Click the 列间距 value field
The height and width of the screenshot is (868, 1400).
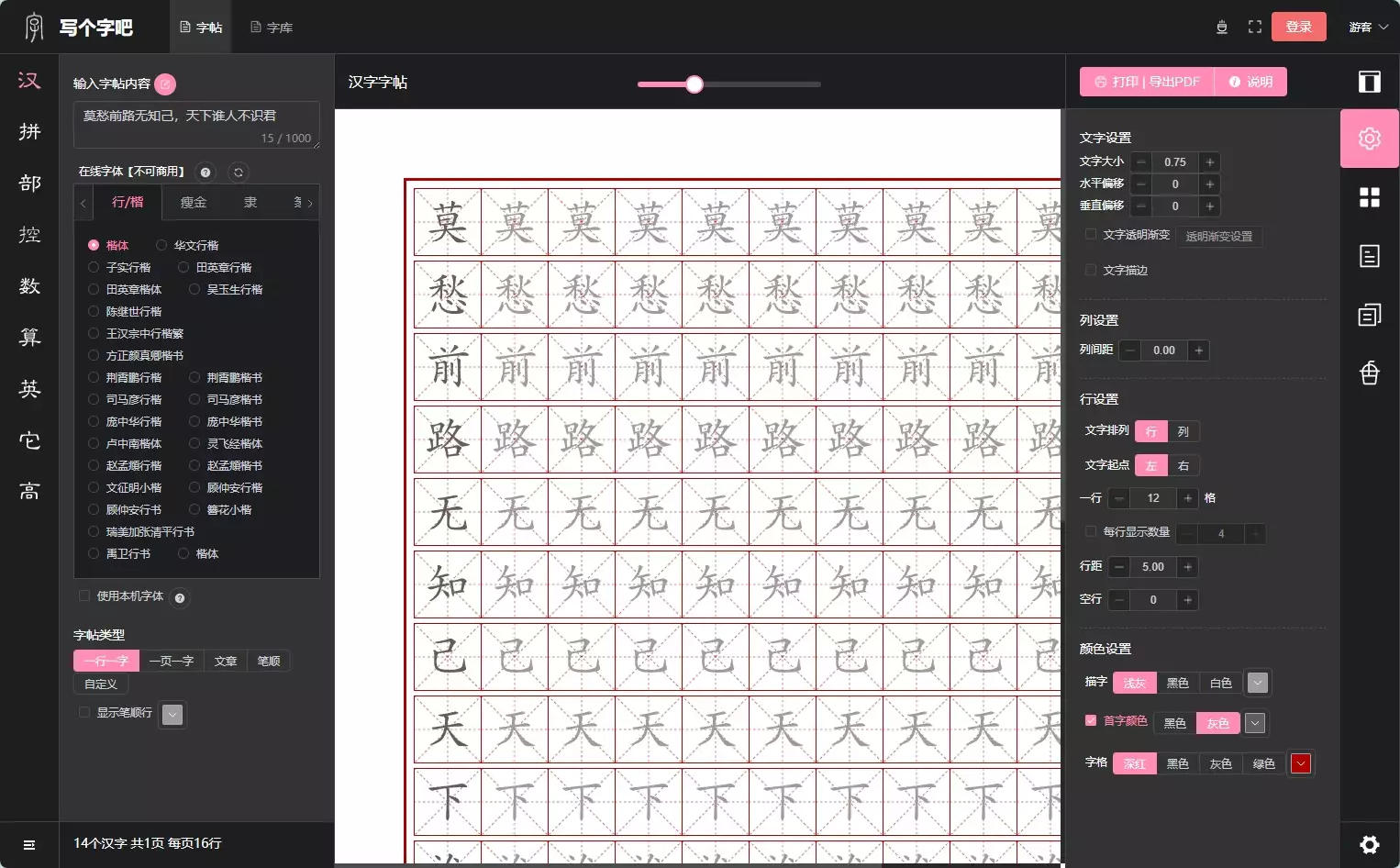click(1164, 351)
